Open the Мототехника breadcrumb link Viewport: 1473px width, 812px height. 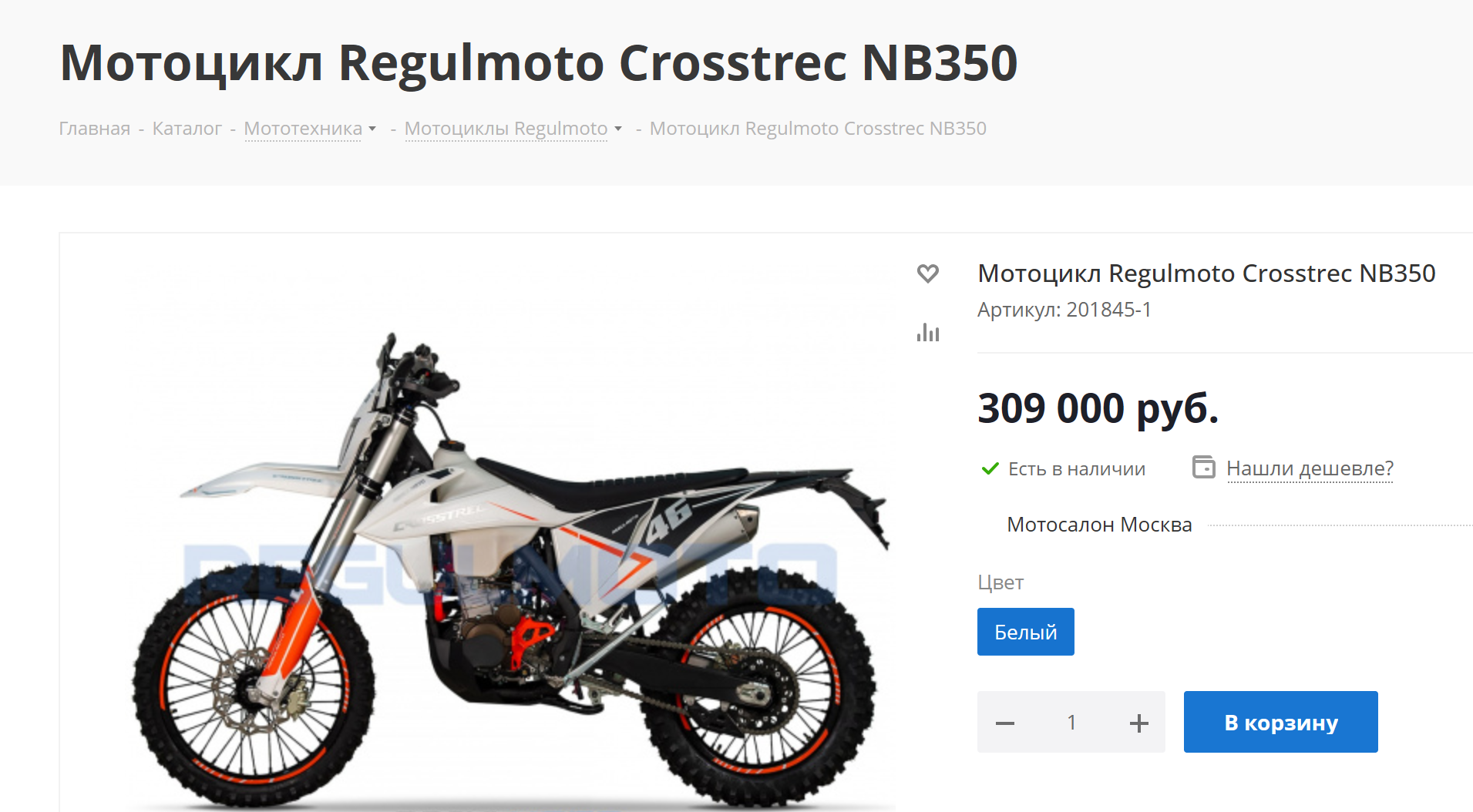[303, 128]
